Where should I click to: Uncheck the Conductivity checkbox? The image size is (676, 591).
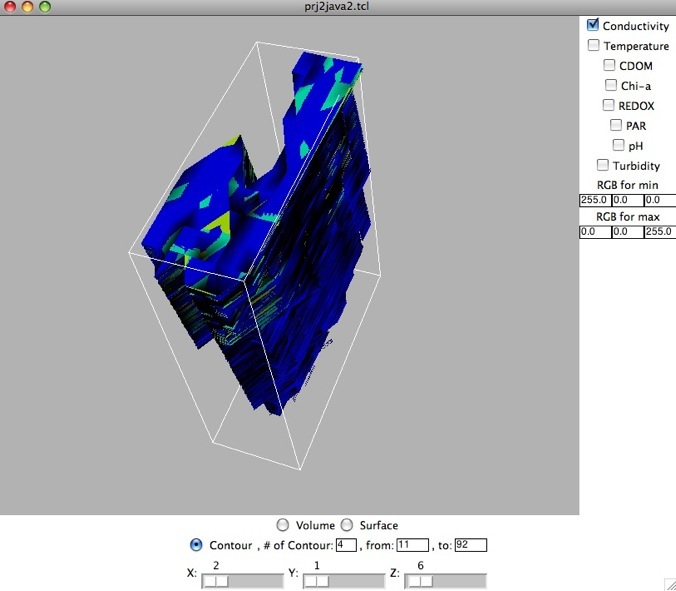(x=593, y=25)
